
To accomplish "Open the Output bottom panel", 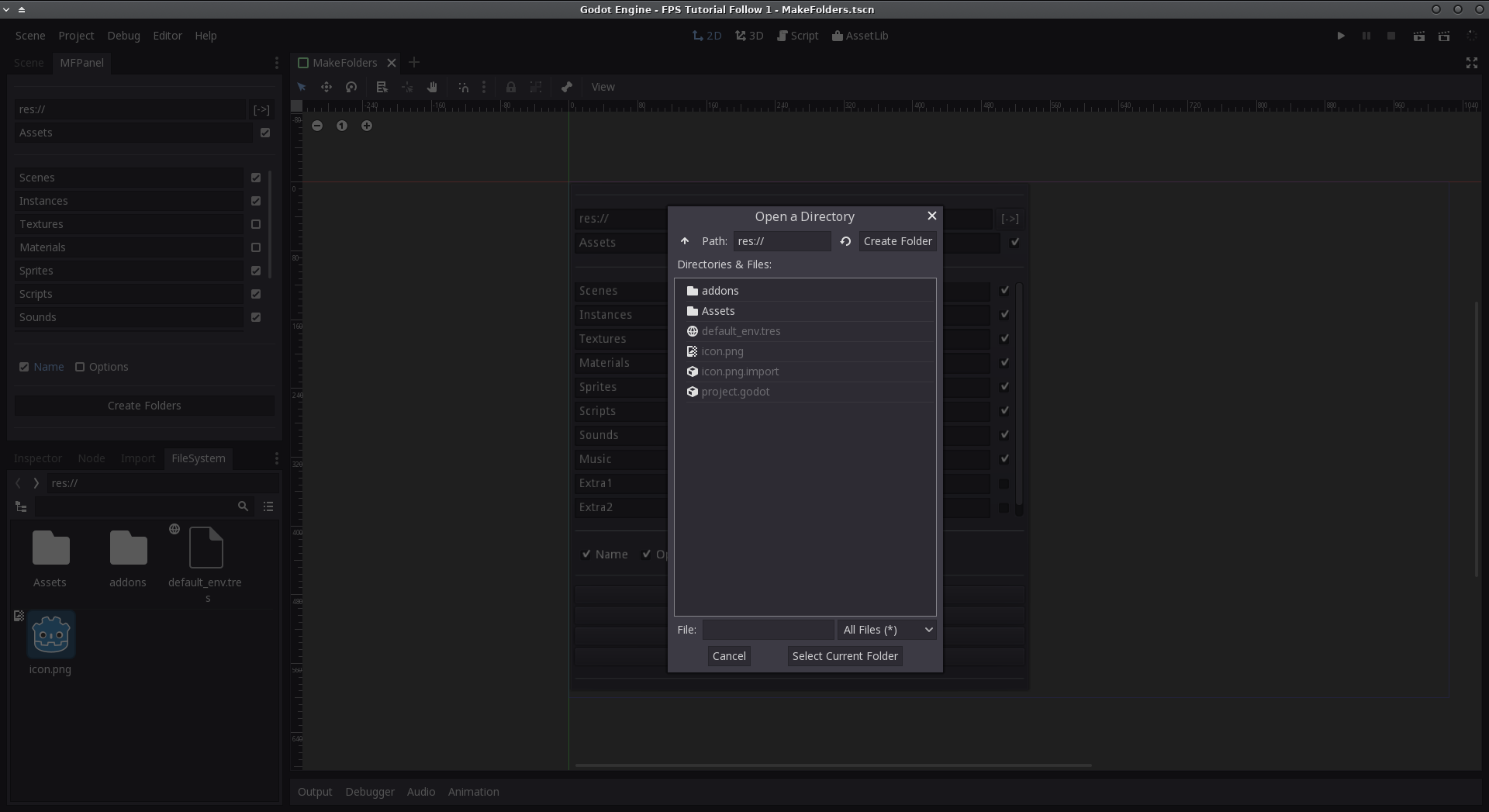I will tap(315, 792).
